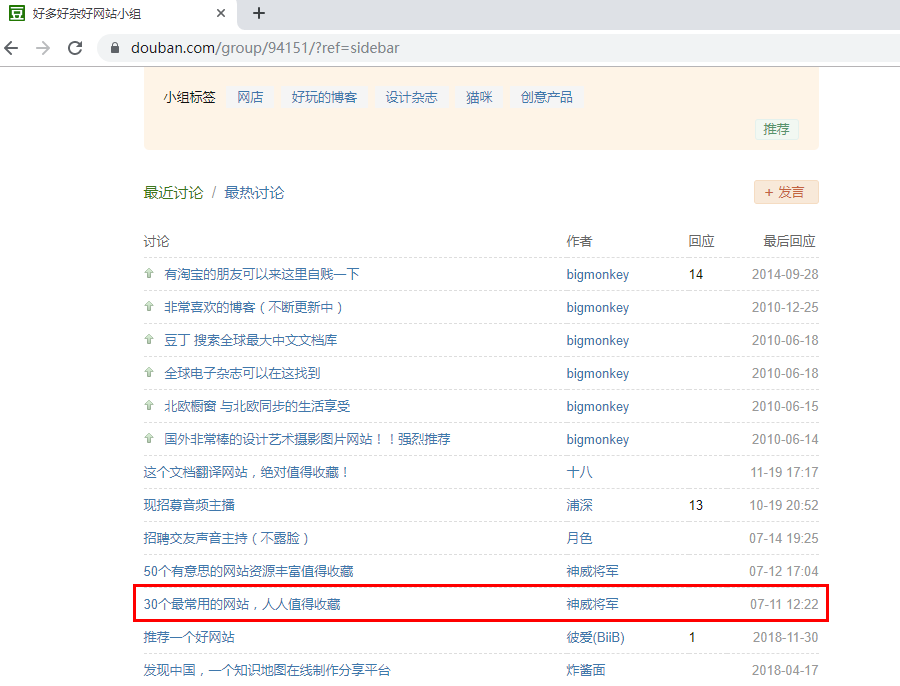Screen dimensions: 900x686
Task: Click the 小组标签 label
Action: click(189, 97)
